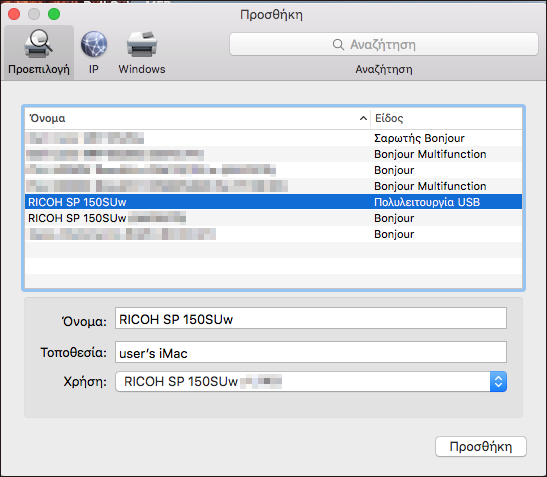547x477 pixels.
Task: Select the last Bonjour printer row
Action: point(274,234)
